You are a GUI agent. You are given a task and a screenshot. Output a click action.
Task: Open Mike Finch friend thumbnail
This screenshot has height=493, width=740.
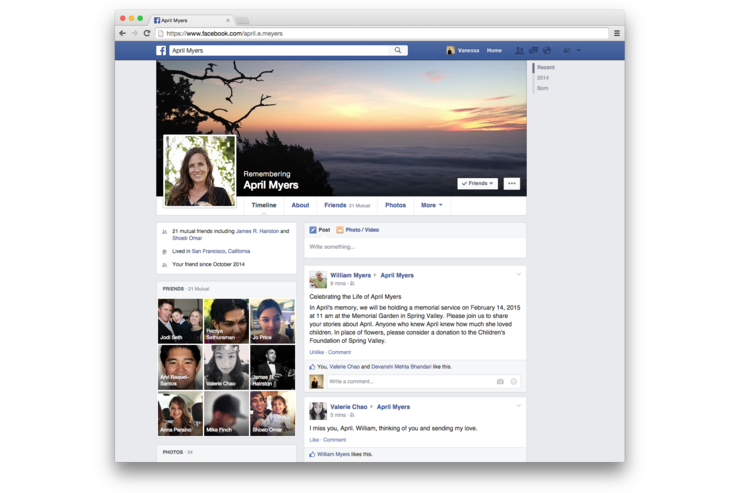(227, 413)
